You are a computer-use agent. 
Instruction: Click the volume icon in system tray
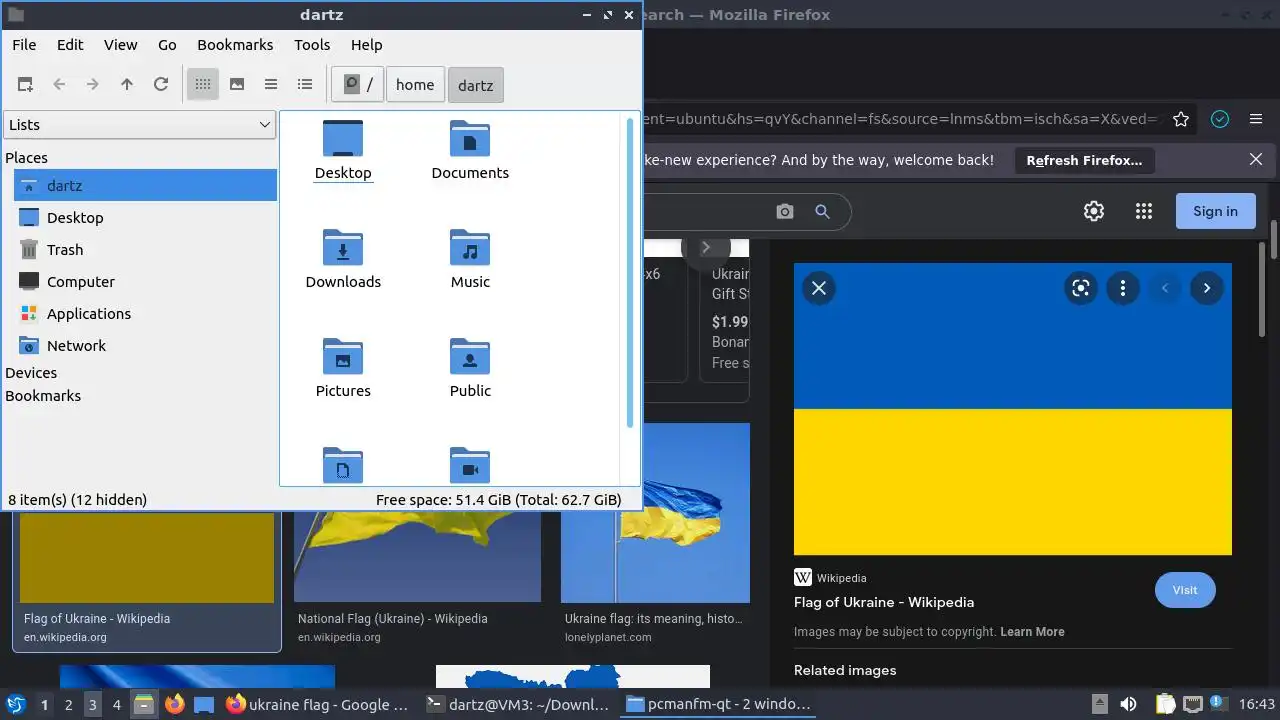(x=1128, y=705)
